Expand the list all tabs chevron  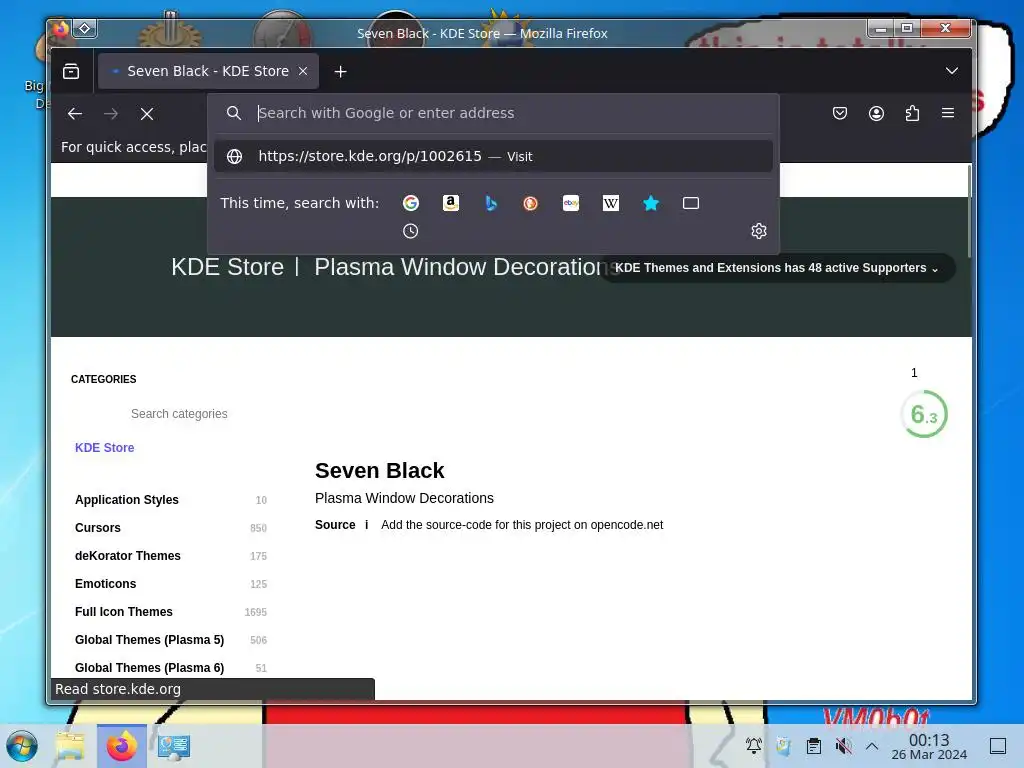[x=952, y=71]
